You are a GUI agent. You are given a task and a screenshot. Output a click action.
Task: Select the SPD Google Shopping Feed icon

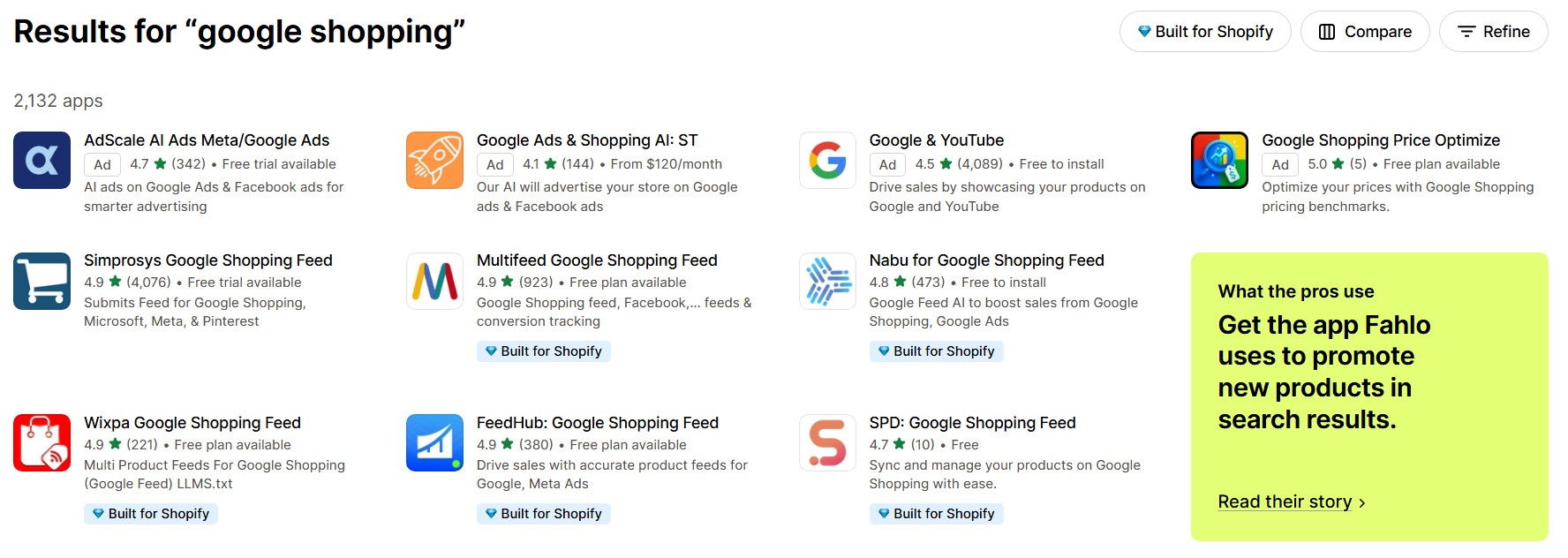[827, 442]
